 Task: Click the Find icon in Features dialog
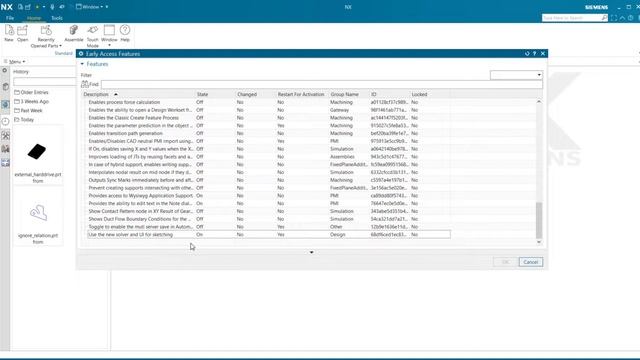(84, 84)
